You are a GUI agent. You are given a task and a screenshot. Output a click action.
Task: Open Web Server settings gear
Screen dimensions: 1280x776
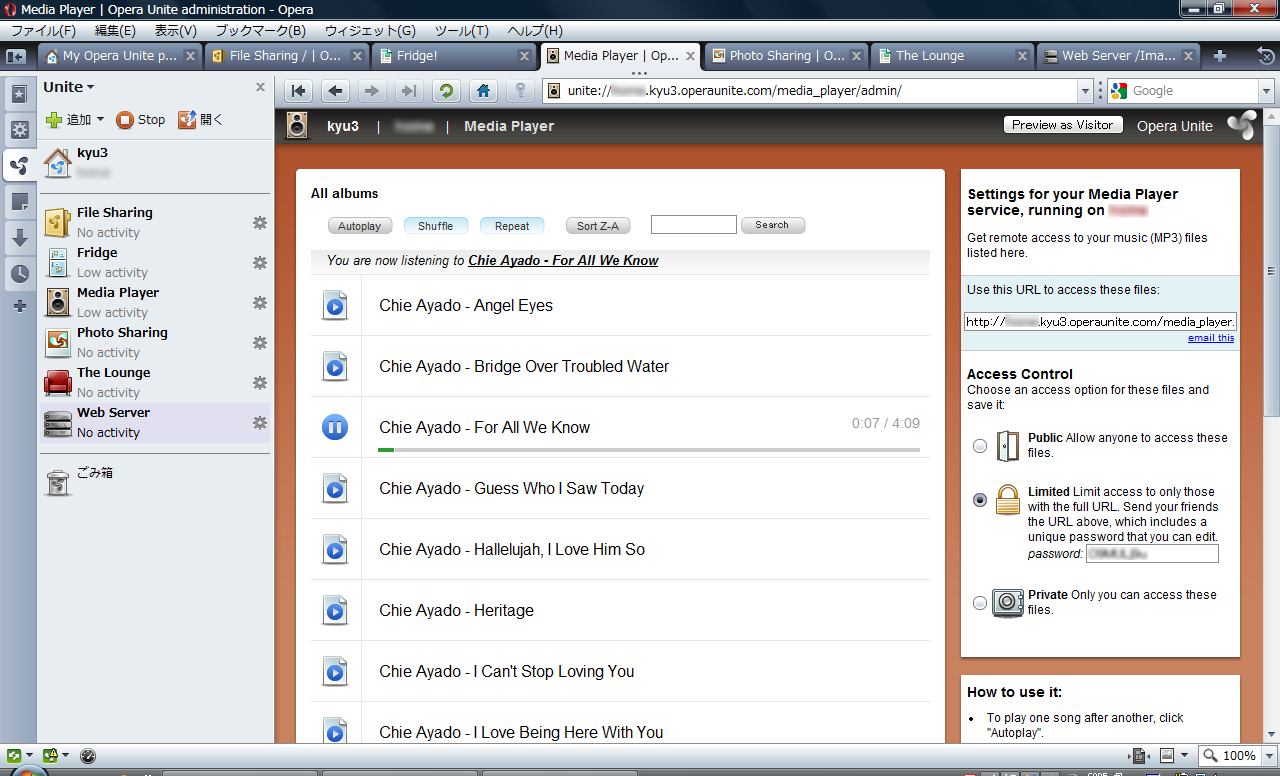tap(260, 422)
